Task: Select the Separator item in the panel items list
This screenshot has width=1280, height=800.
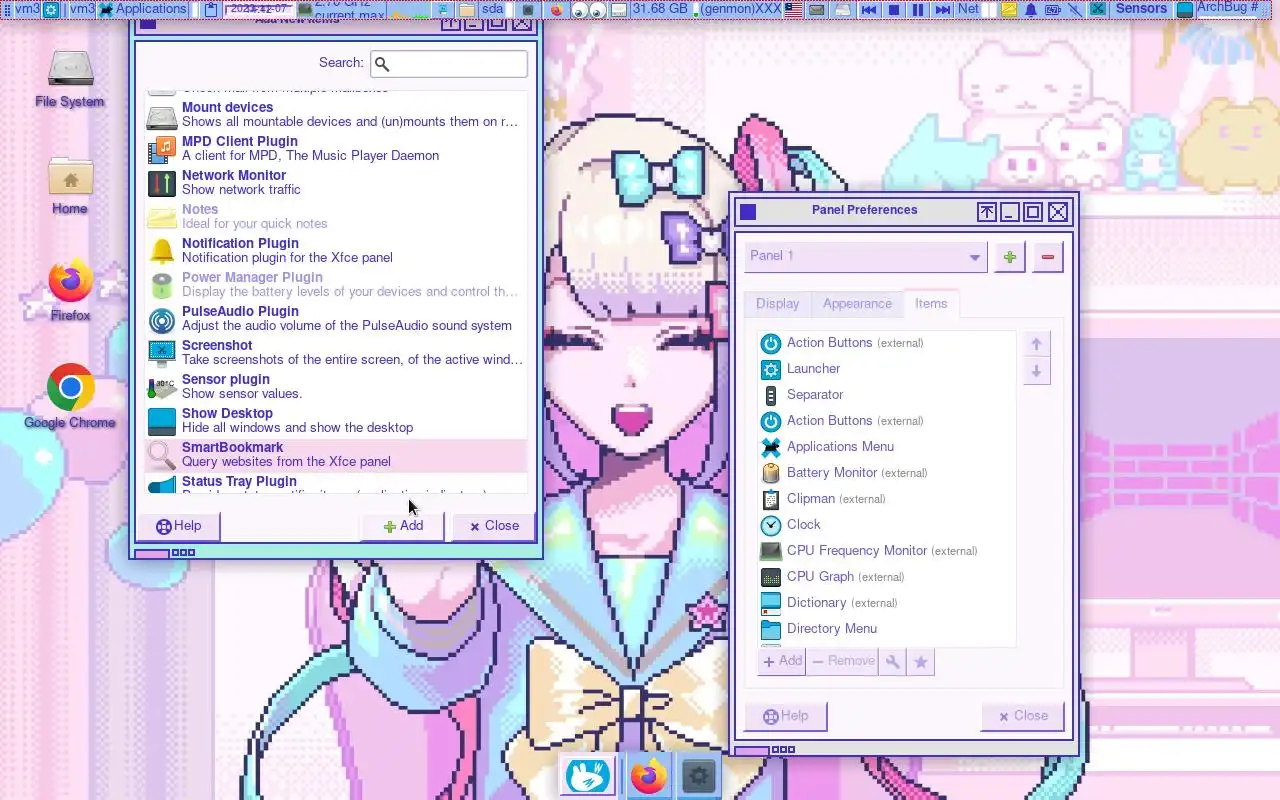Action: [x=887, y=395]
